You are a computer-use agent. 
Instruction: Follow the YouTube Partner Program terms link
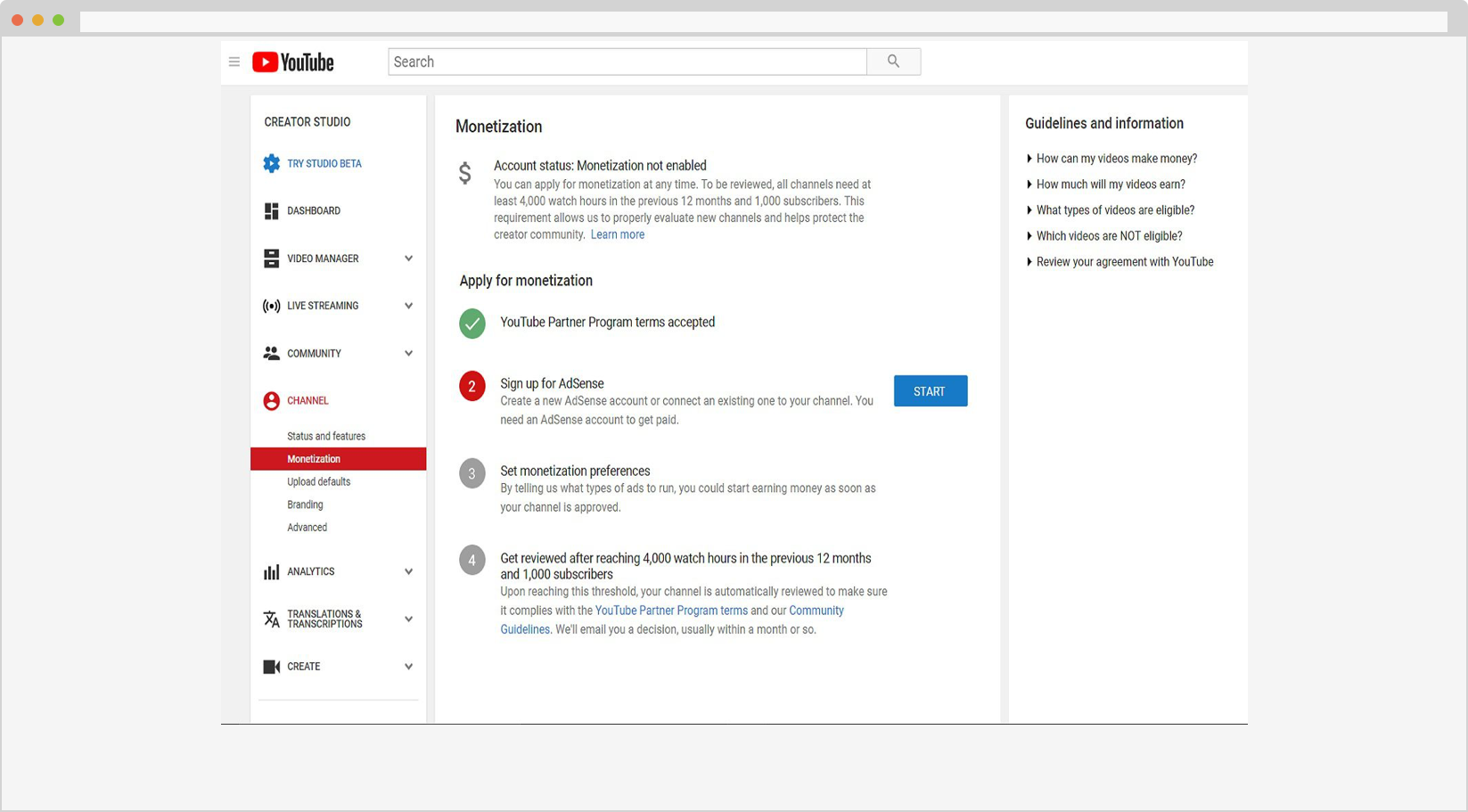point(671,611)
